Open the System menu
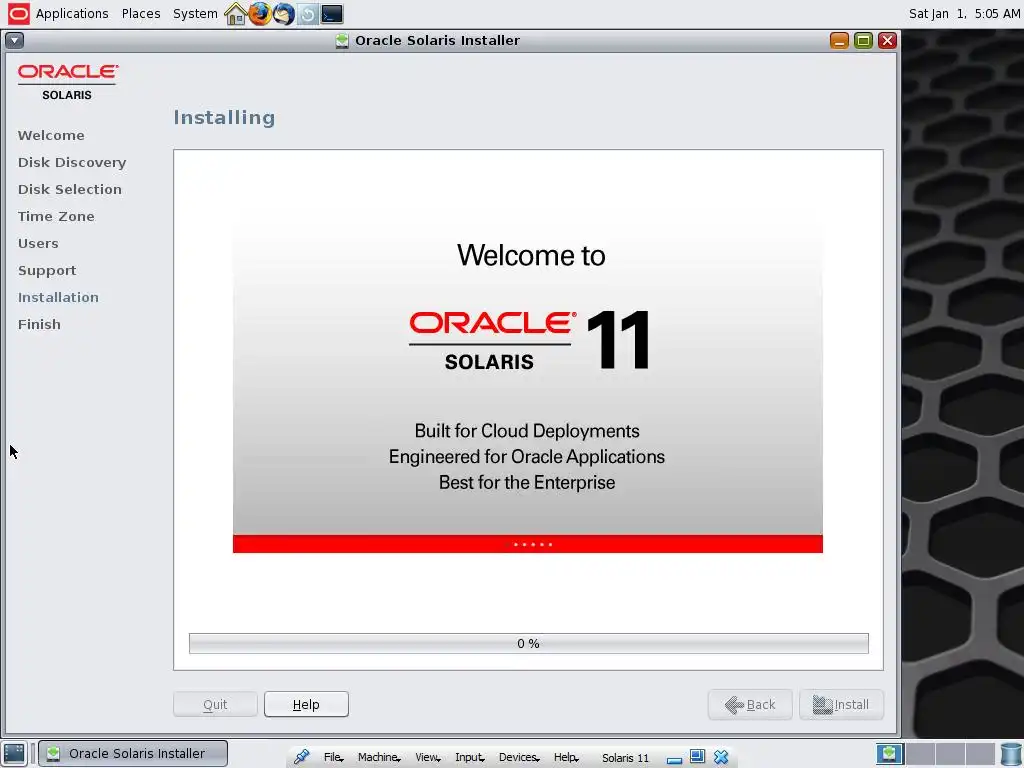Screen dimensions: 1024x768 coord(195,14)
